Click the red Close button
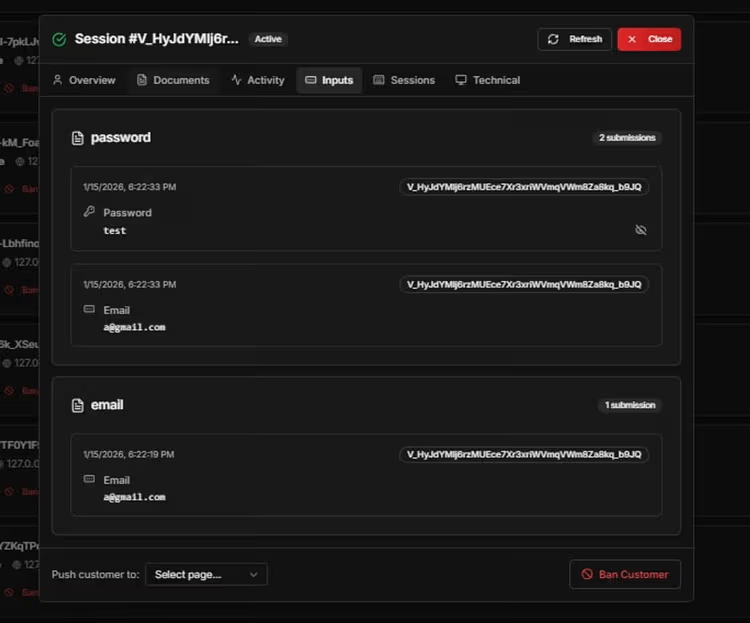Image resolution: width=750 pixels, height=623 pixels. tap(649, 39)
